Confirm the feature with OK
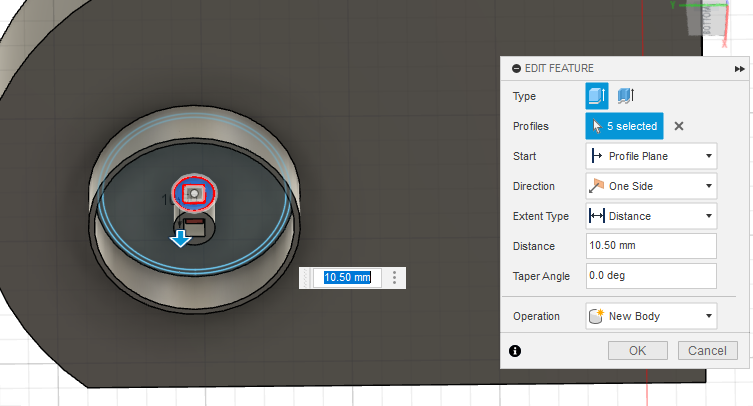This screenshot has height=406, width=753. pos(638,351)
